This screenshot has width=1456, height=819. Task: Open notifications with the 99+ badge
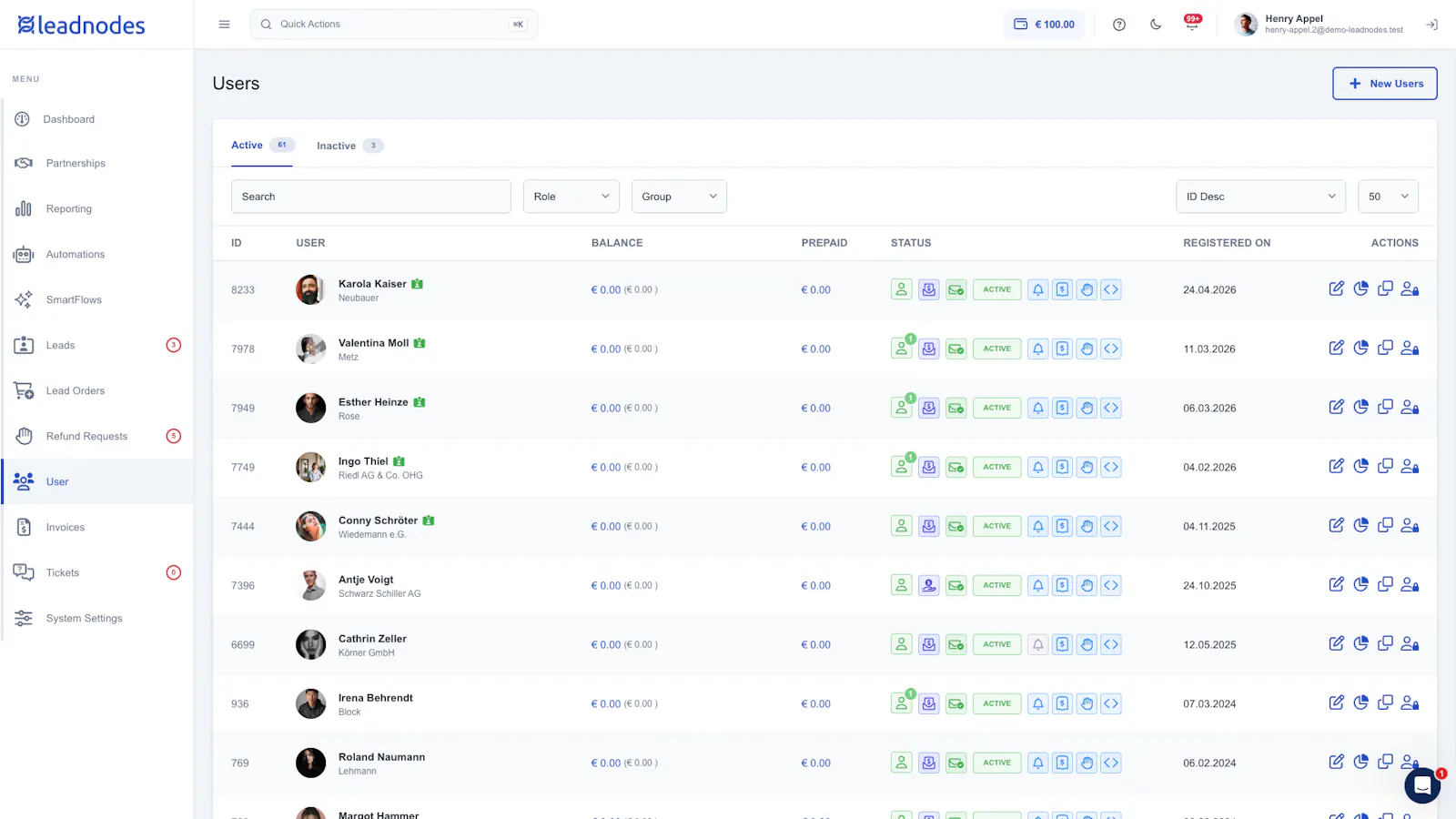coord(1192,23)
